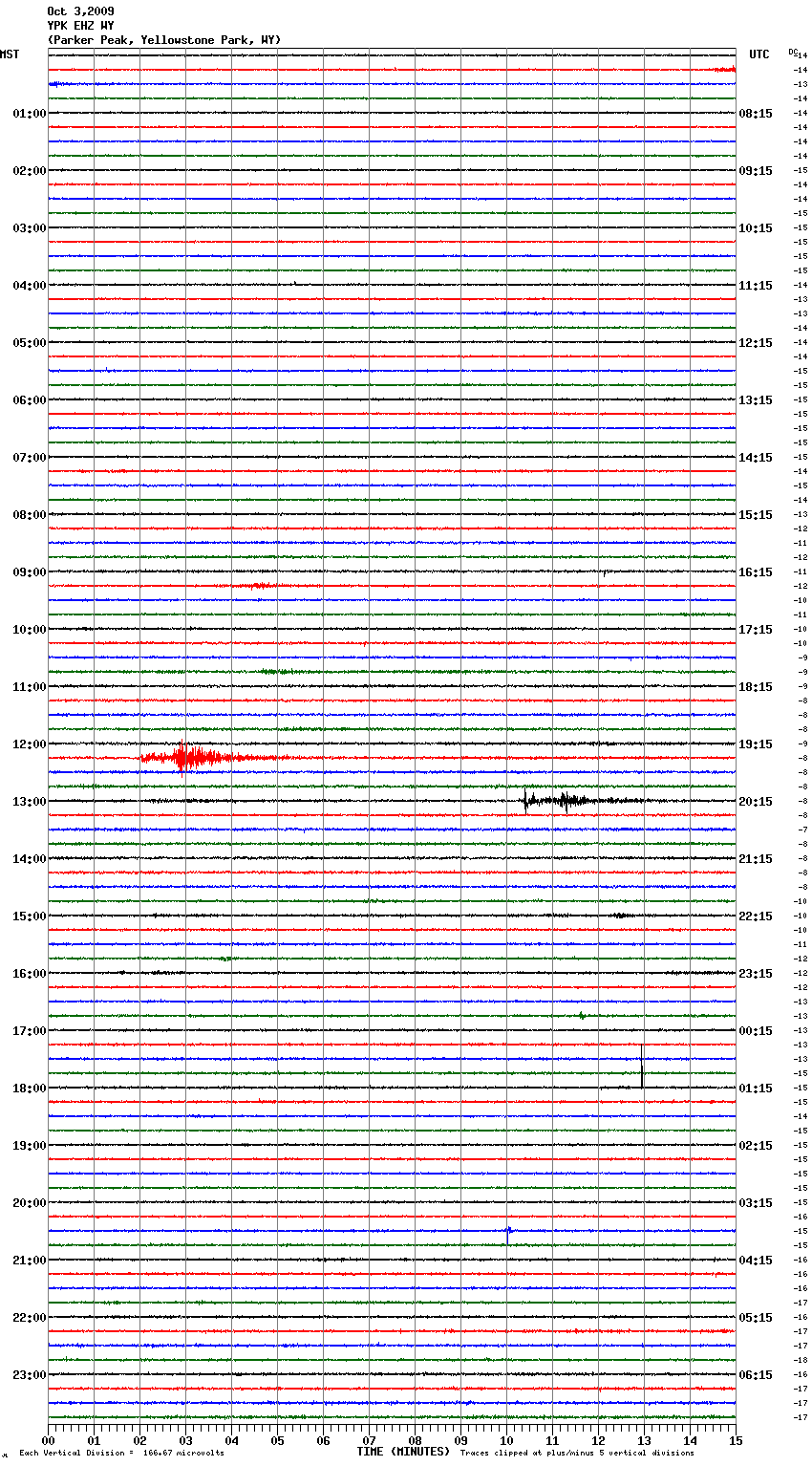Image resolution: width=812 pixels, height=1466 pixels.
Task: Click the 20:15 UTC time label
Action: (756, 802)
